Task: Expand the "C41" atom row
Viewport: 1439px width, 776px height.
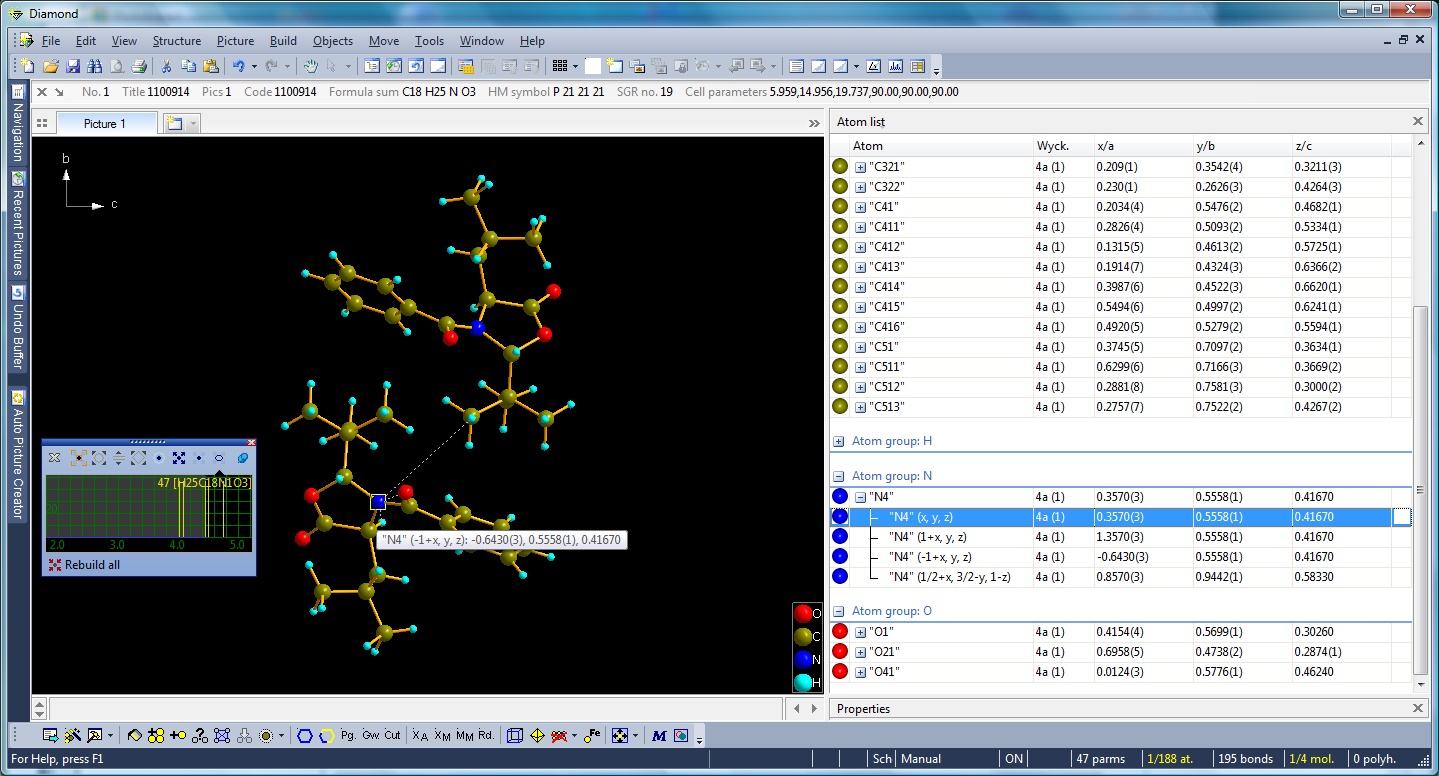Action: [x=860, y=207]
